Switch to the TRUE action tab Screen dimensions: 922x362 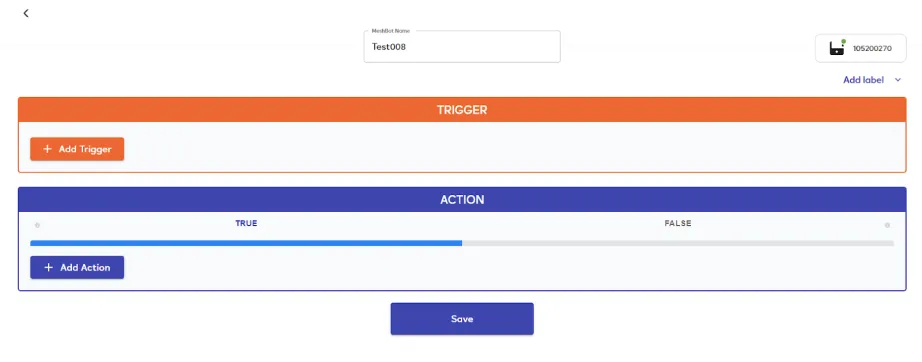coord(246,223)
